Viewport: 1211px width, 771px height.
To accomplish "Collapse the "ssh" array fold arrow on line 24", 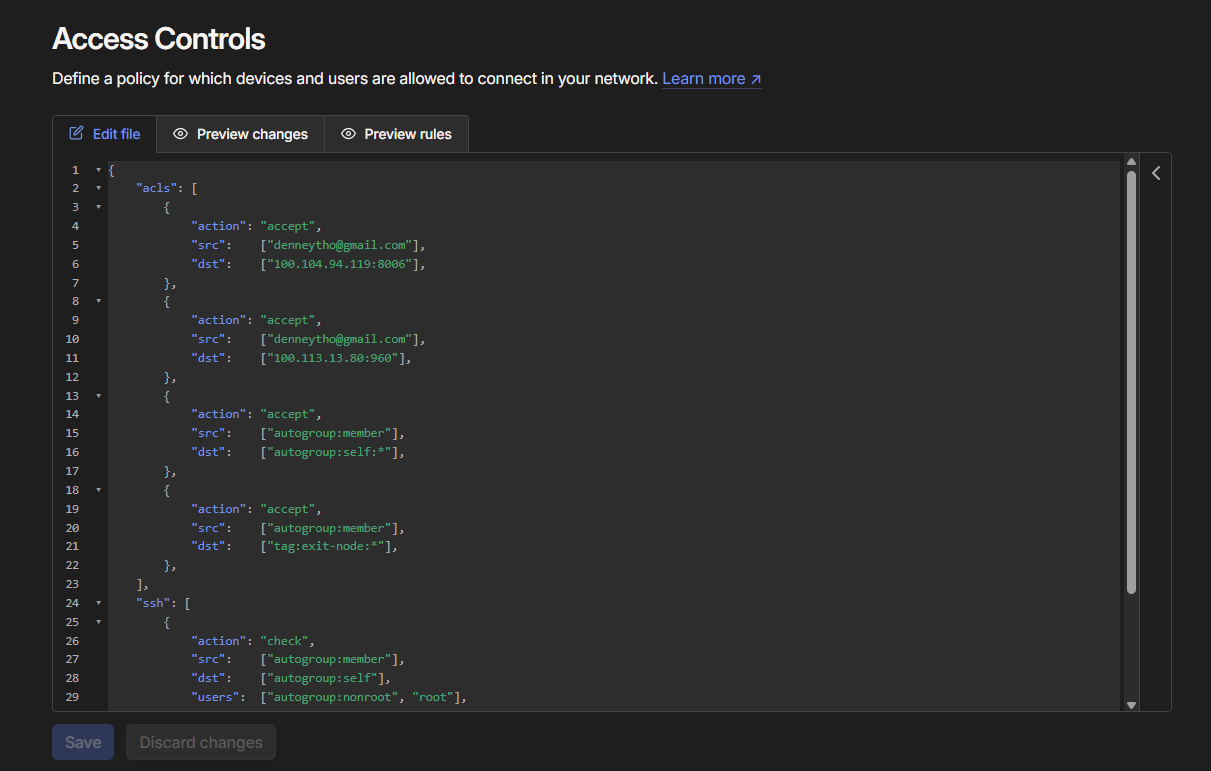I will (x=98, y=603).
